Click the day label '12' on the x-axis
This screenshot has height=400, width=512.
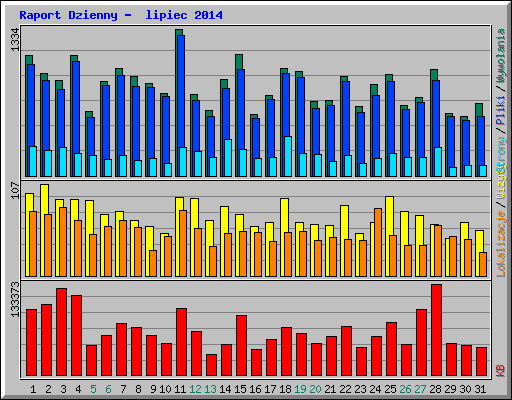(195, 389)
